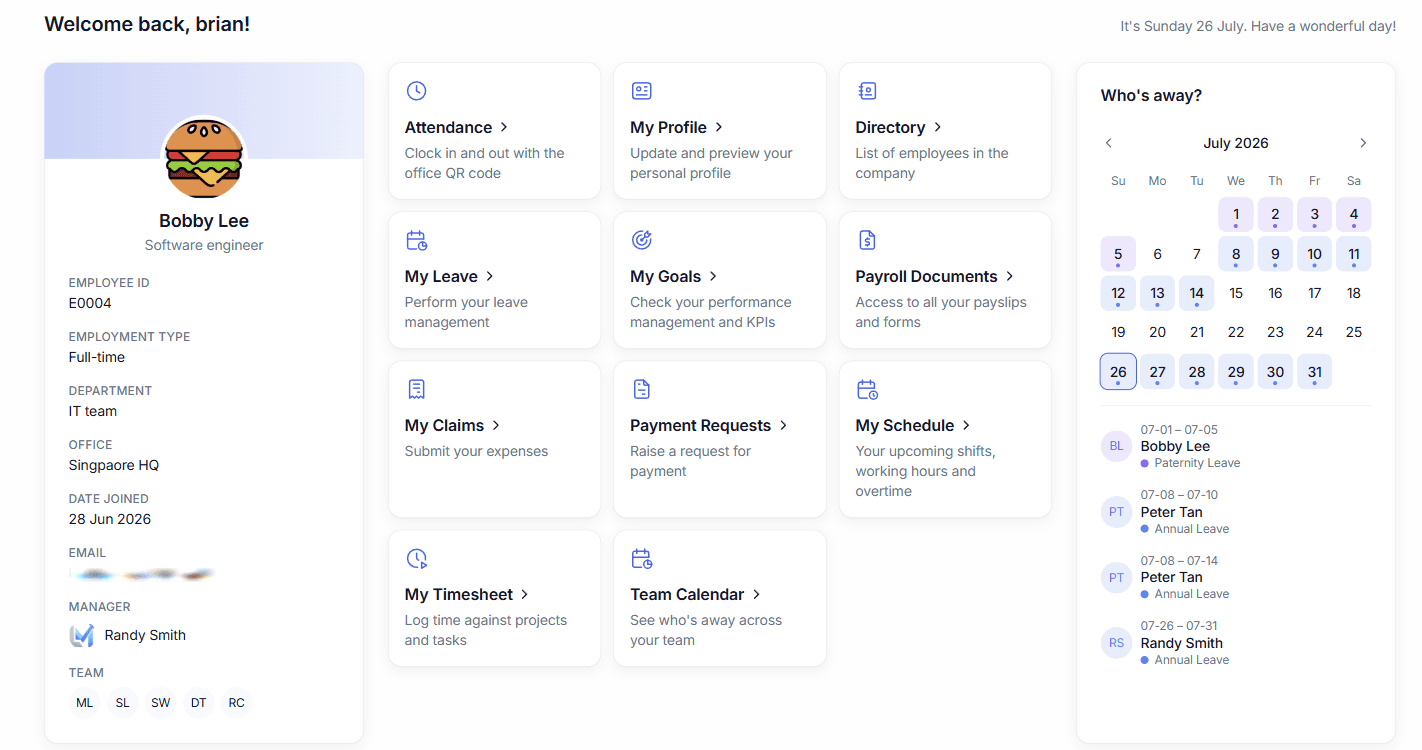Click the PT avatar for leave 07-08 – 07-14
Viewport: 1422px width, 750px height.
click(x=1116, y=577)
